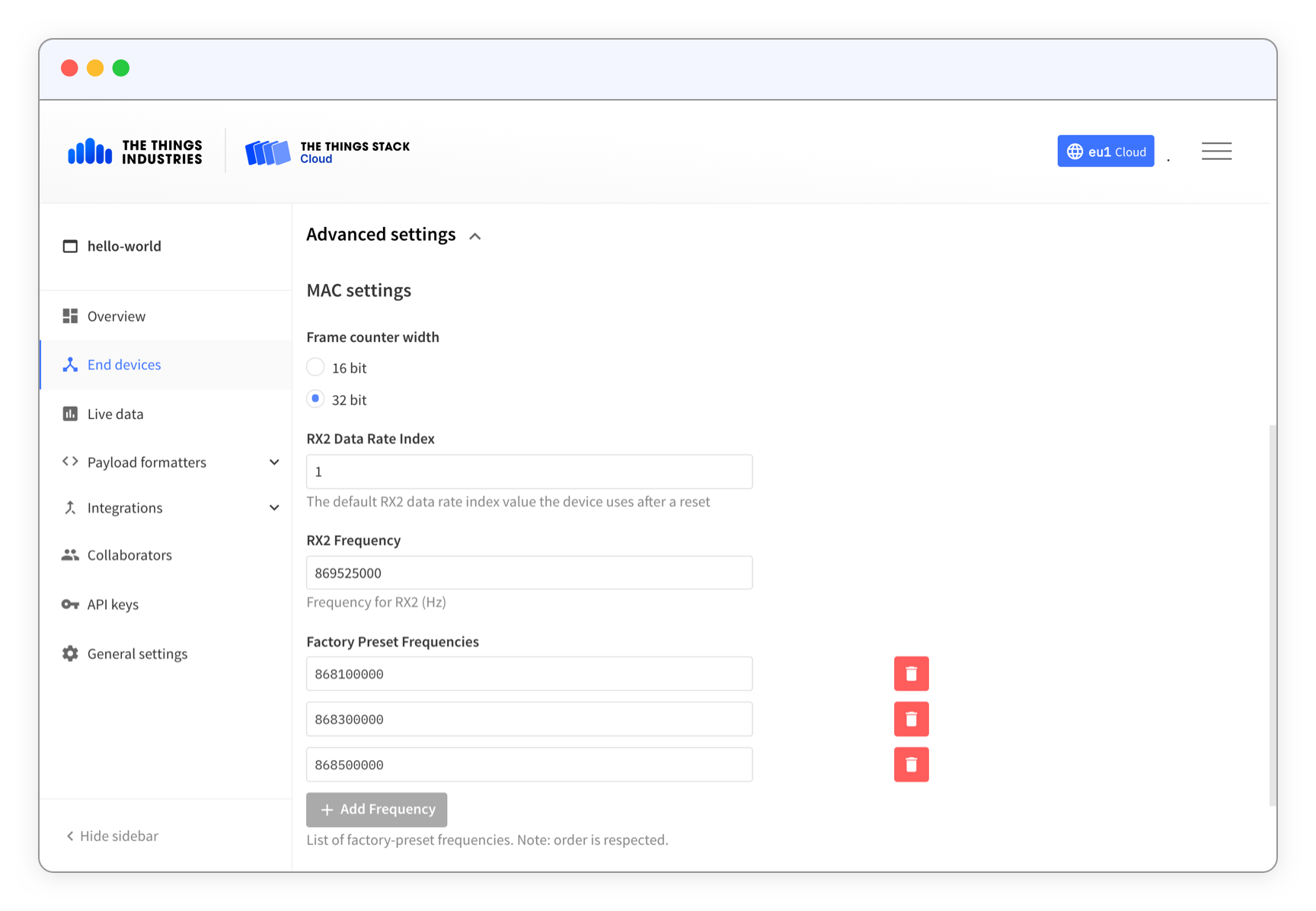Collapse the Advanced settings section
Screen dimensions: 1316x911
tap(474, 236)
